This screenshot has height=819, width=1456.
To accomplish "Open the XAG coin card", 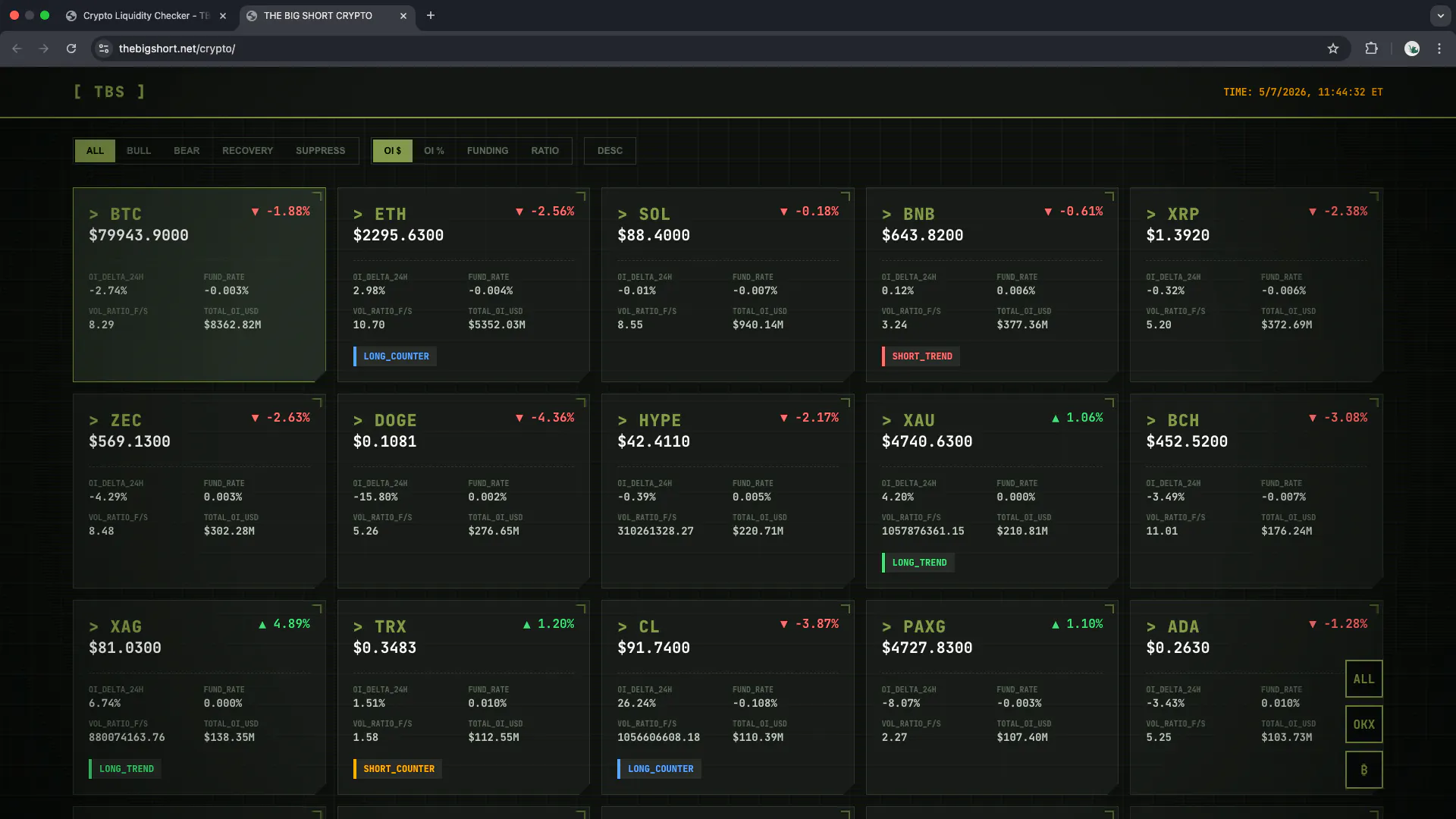I will point(199,697).
